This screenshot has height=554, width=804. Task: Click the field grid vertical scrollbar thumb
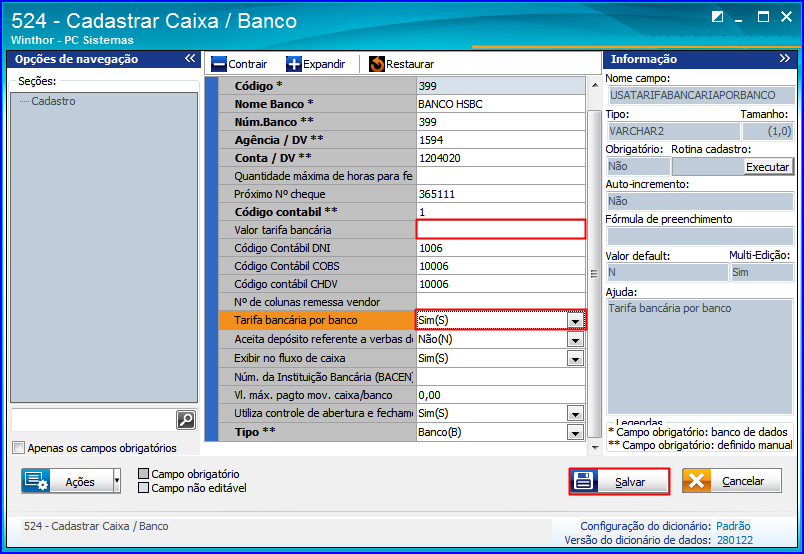coord(594,273)
